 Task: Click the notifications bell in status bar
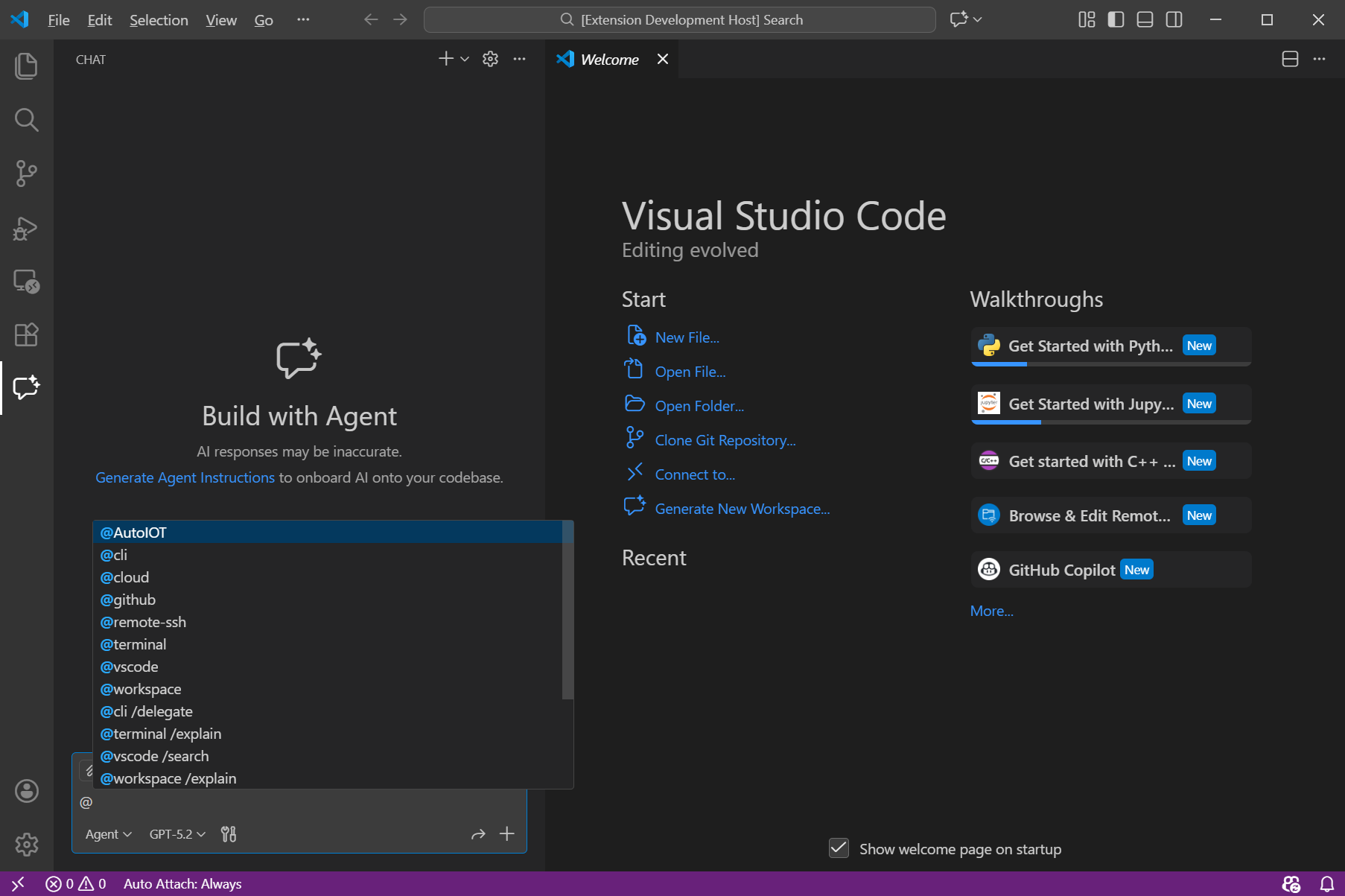[1326, 884]
